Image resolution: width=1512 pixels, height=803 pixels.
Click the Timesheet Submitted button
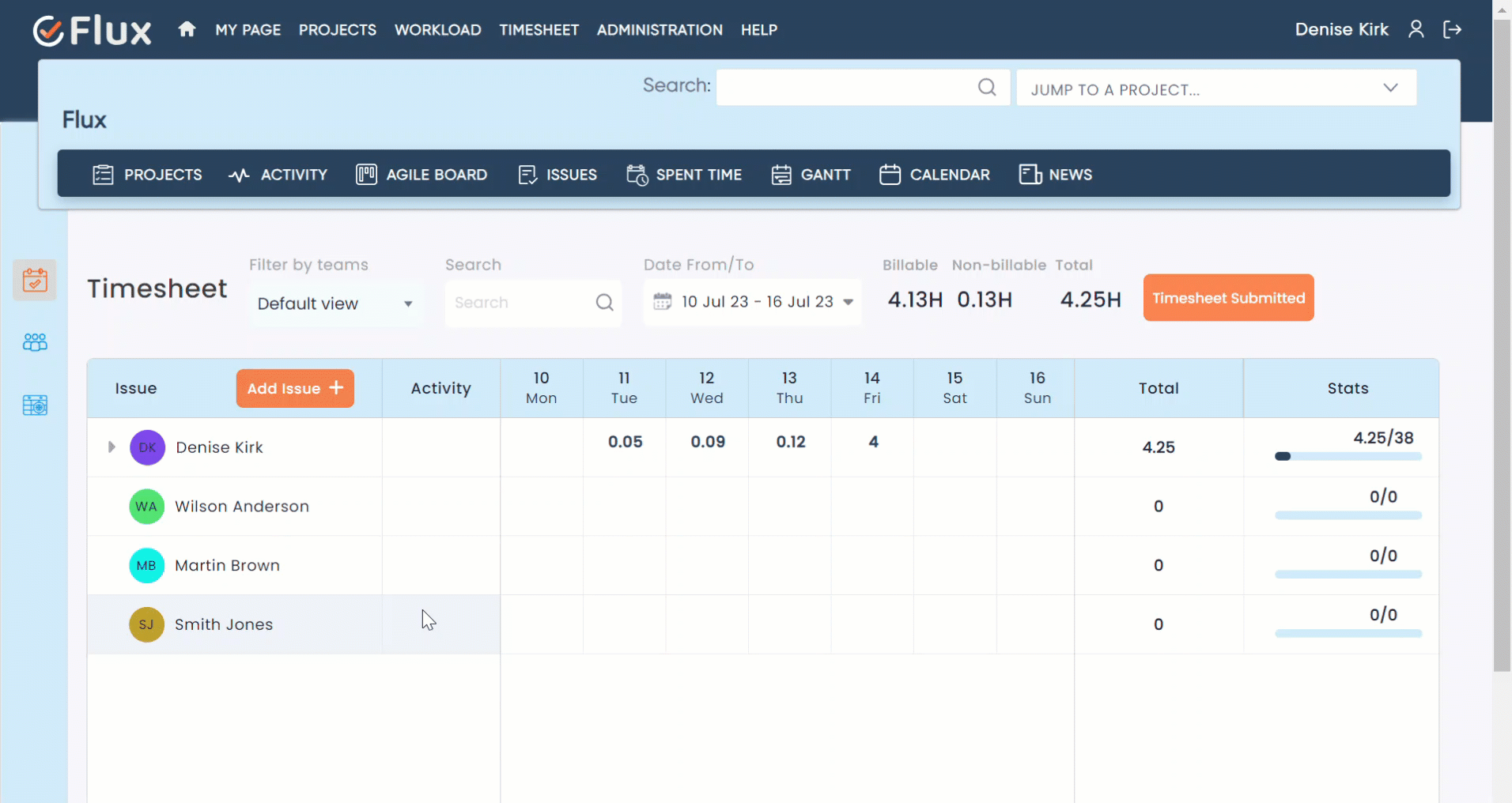click(1228, 298)
